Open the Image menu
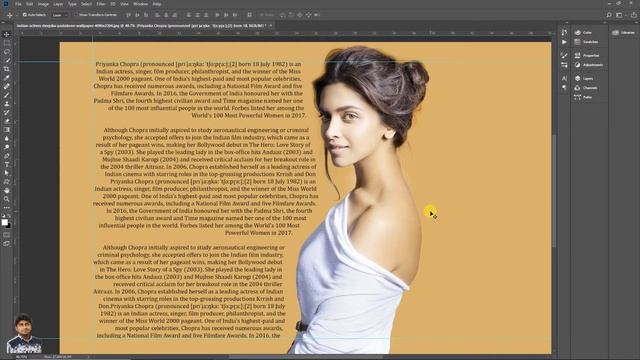 (x=43, y=4)
